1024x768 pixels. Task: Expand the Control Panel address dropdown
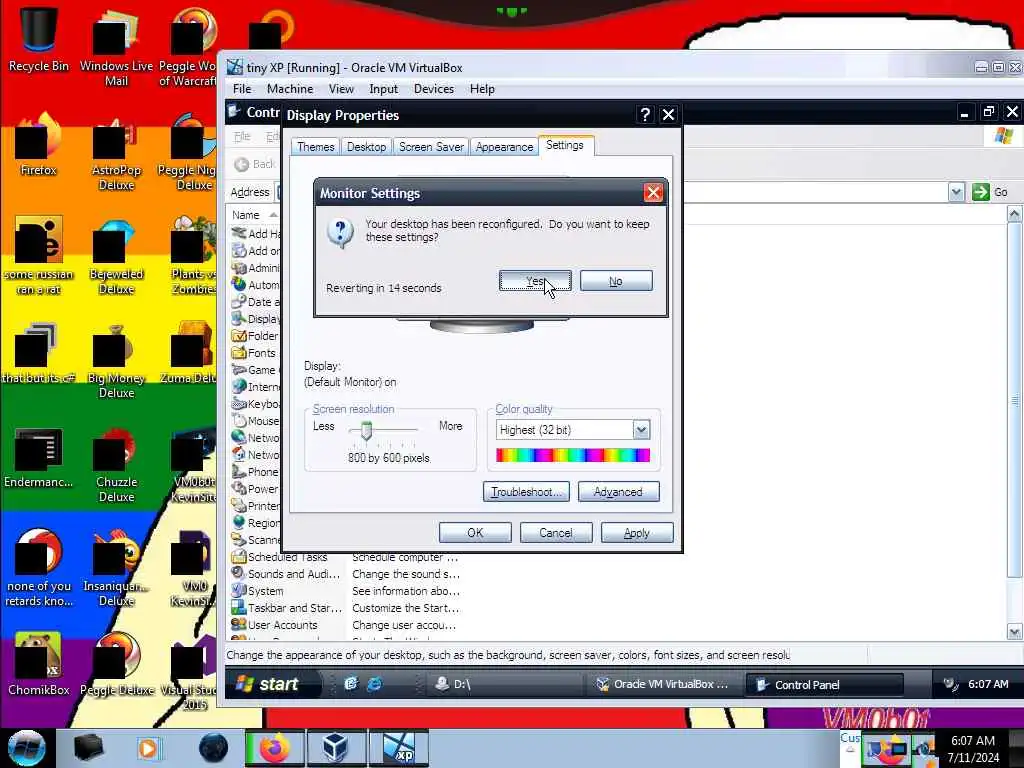(956, 192)
